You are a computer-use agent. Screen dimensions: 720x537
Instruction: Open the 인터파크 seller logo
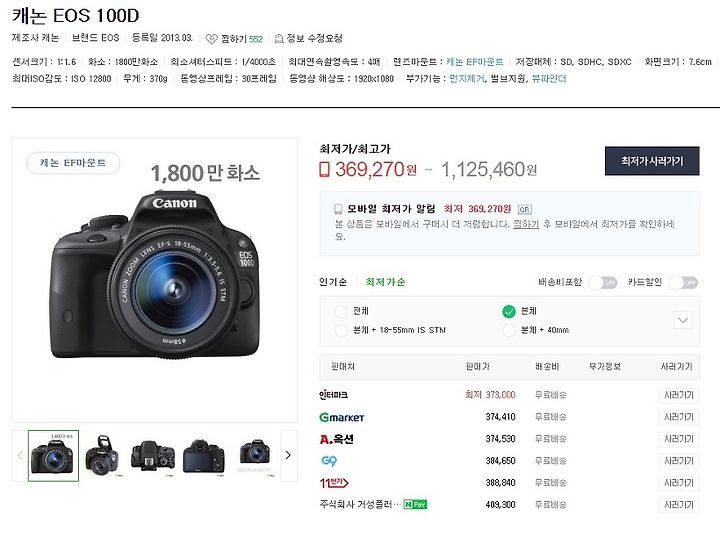click(333, 395)
